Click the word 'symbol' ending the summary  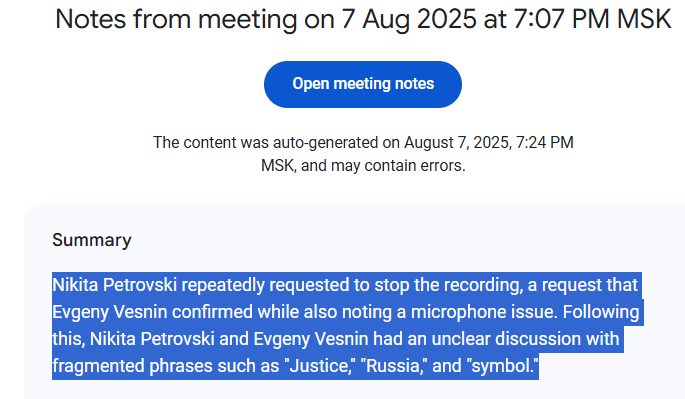[x=501, y=366]
